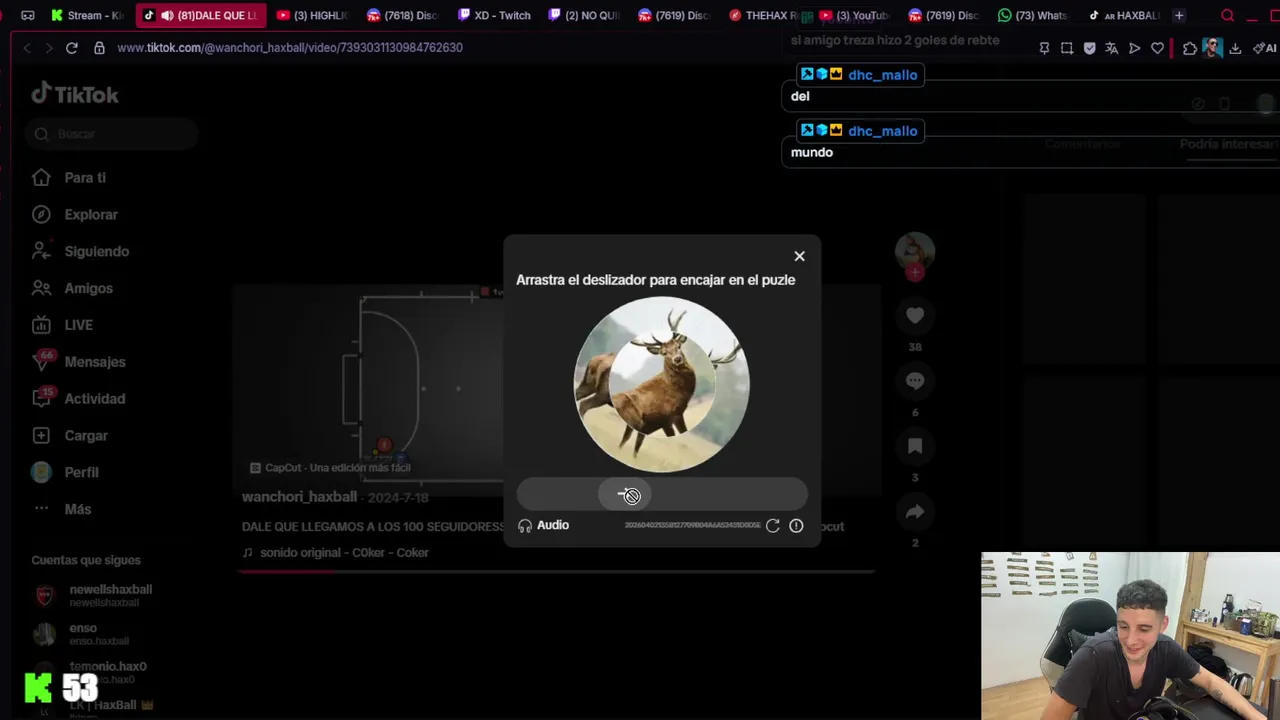Screen dimensions: 1280x720
Task: Open a new browser tab
Action: click(1179, 15)
